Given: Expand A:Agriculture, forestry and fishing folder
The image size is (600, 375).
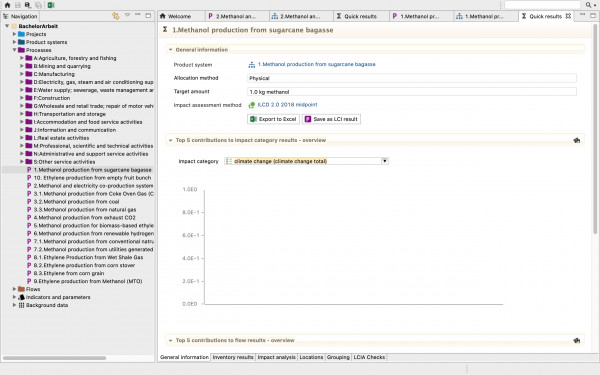Looking at the screenshot, I should tap(22, 58).
